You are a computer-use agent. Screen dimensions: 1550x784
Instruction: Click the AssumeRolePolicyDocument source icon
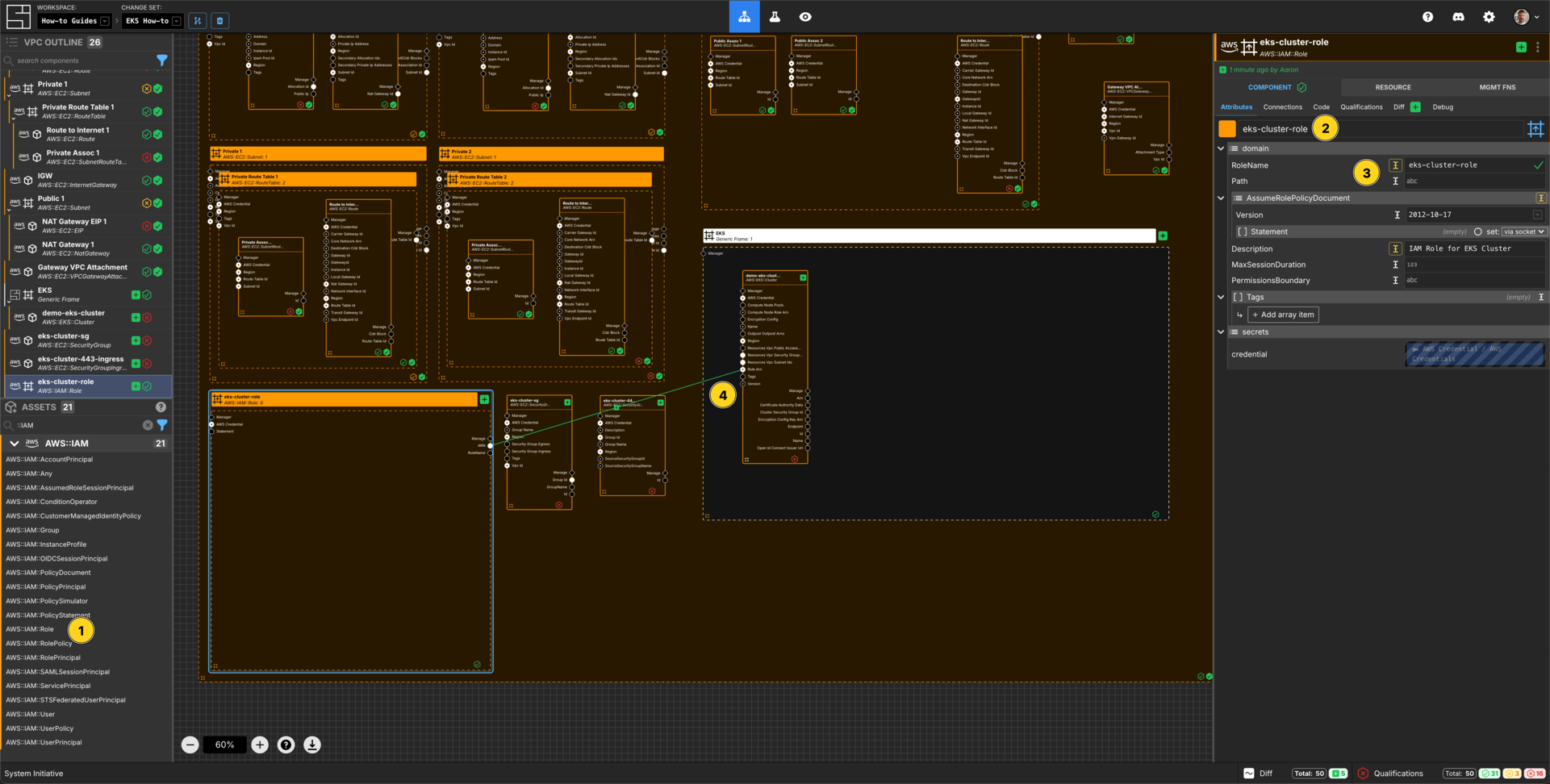pos(1540,198)
